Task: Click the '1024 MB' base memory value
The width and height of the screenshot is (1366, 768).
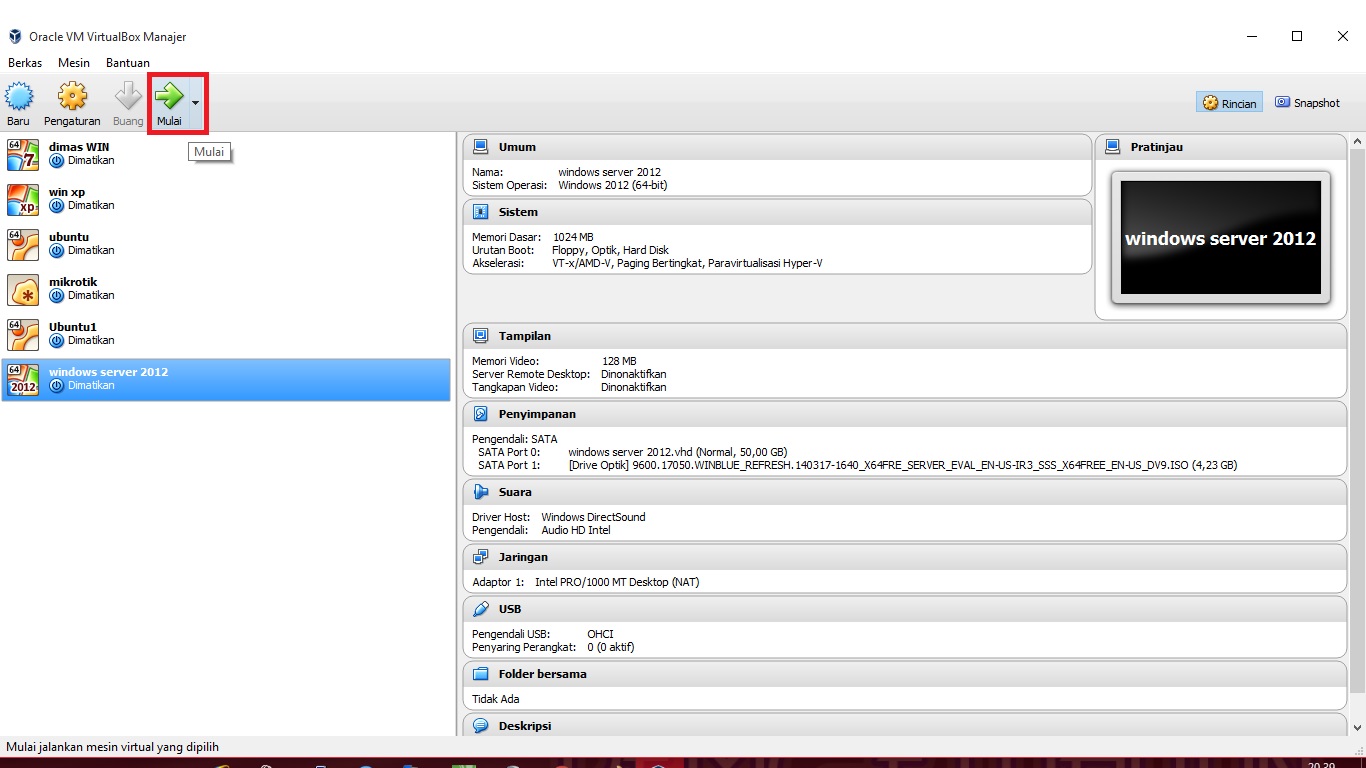Action: [x=573, y=237]
